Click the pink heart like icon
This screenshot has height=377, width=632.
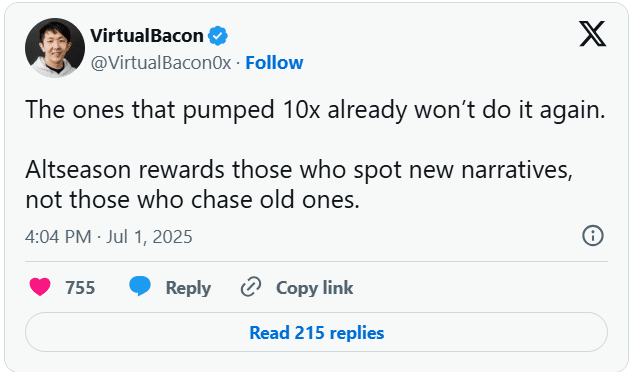pos(40,287)
